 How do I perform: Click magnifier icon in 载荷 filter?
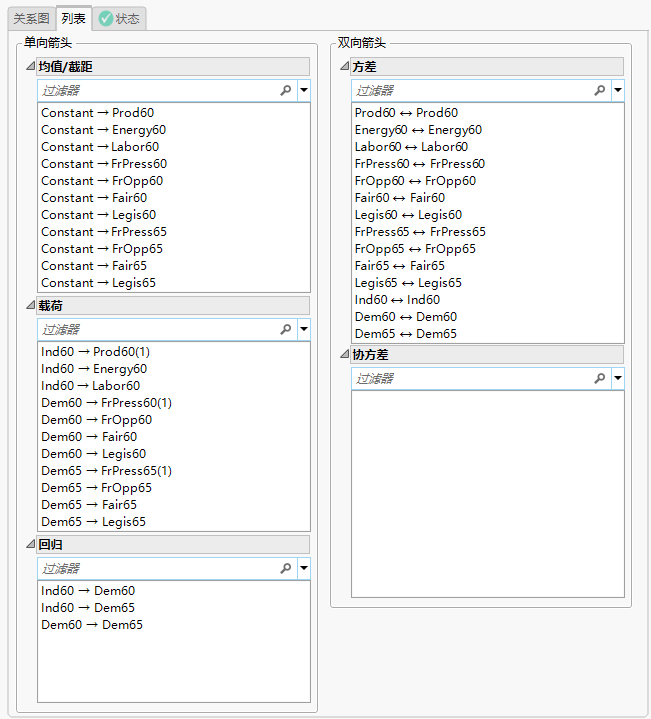pyautogui.click(x=286, y=329)
